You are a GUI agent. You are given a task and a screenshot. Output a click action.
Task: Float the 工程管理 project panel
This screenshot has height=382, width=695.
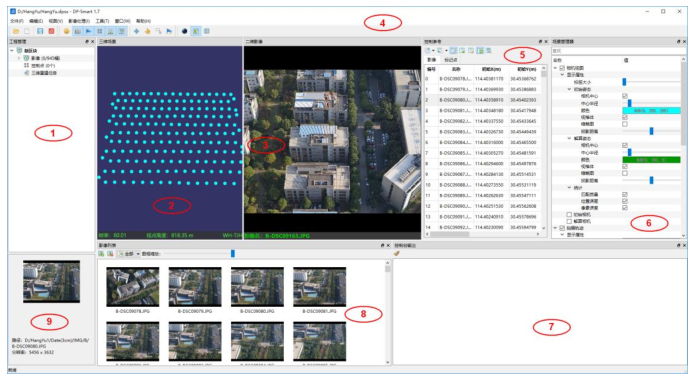click(x=87, y=41)
